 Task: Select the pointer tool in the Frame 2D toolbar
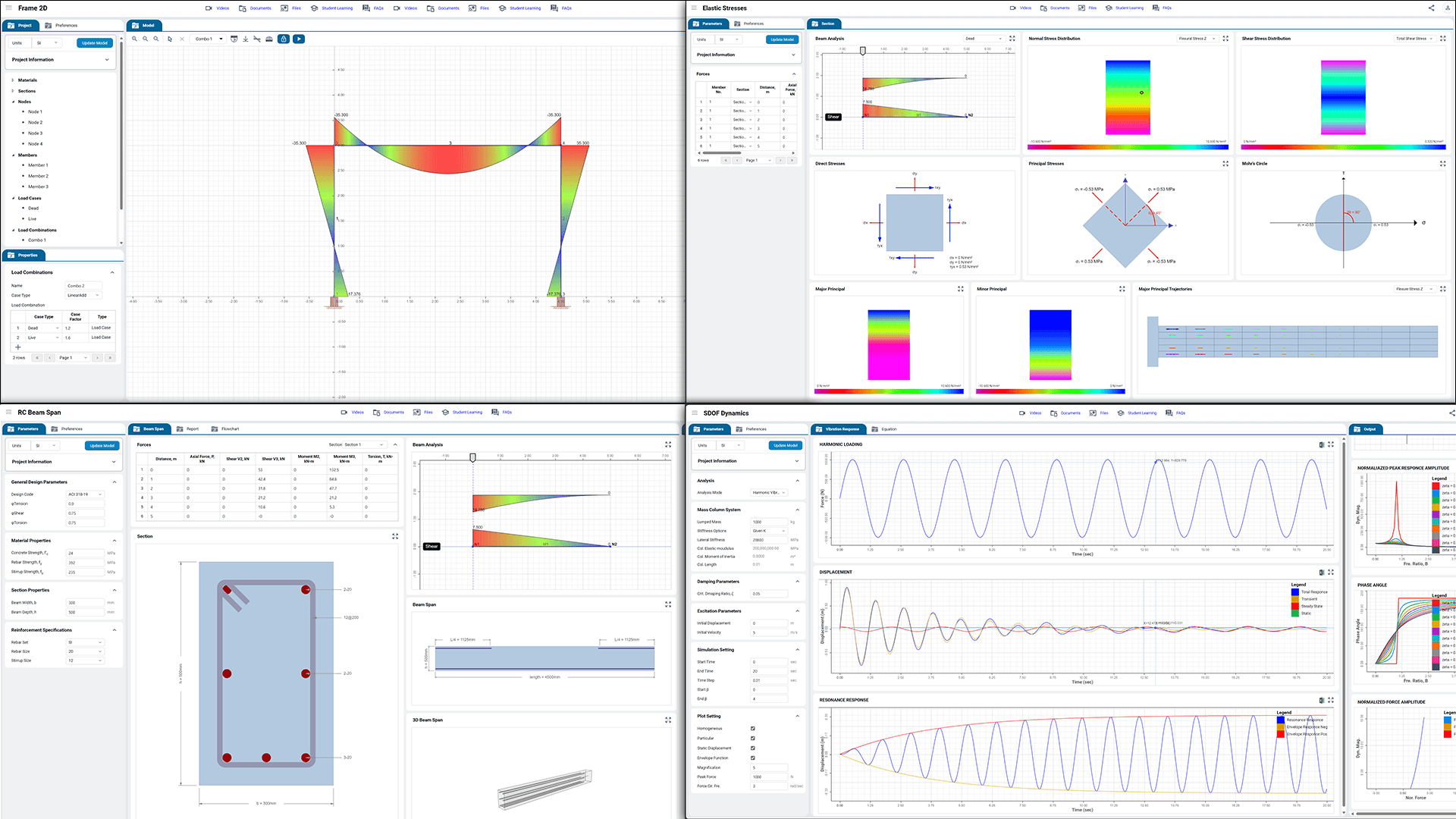pos(170,39)
